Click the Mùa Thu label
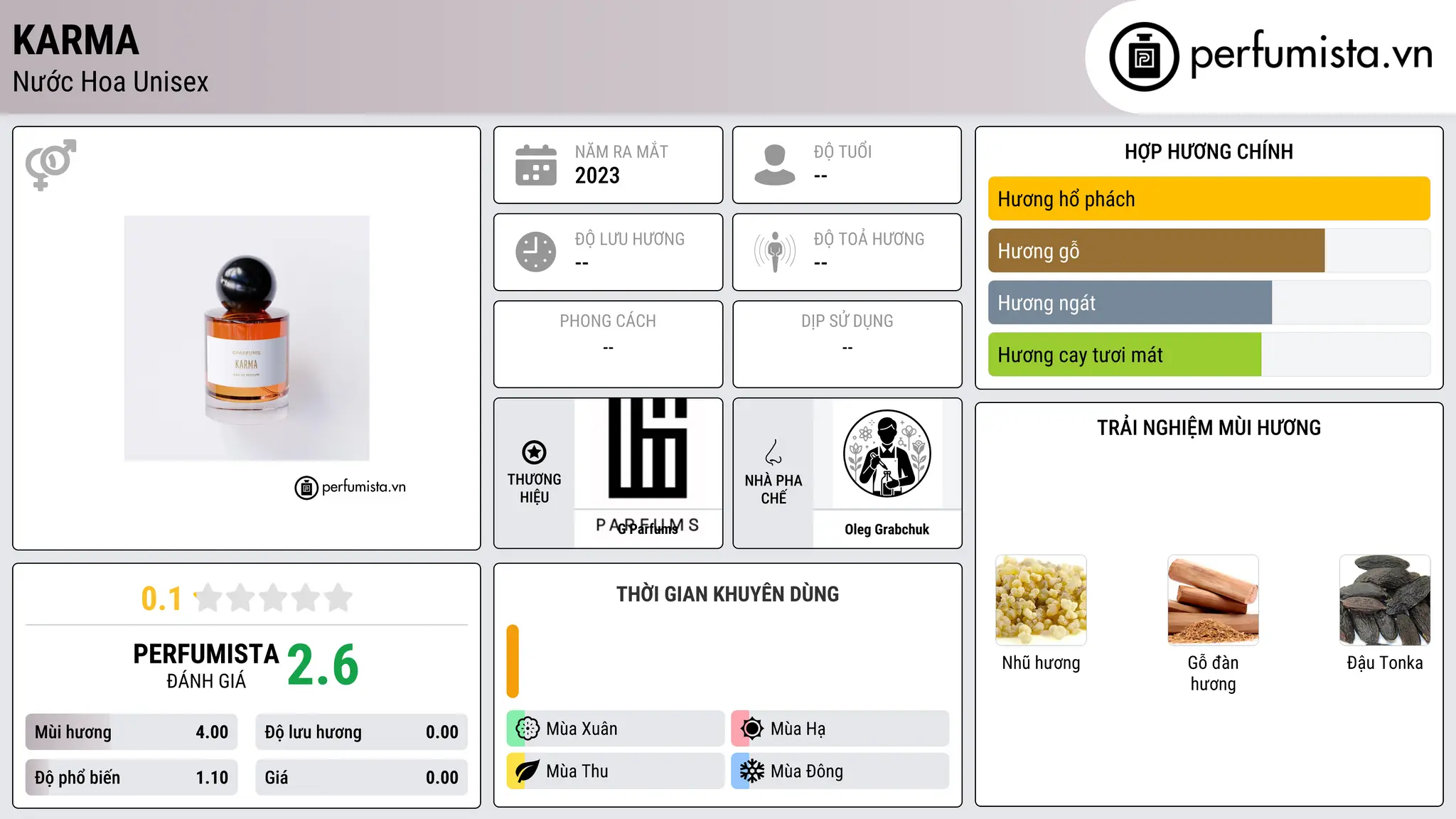Screen dimensions: 1456x819 pos(577,771)
